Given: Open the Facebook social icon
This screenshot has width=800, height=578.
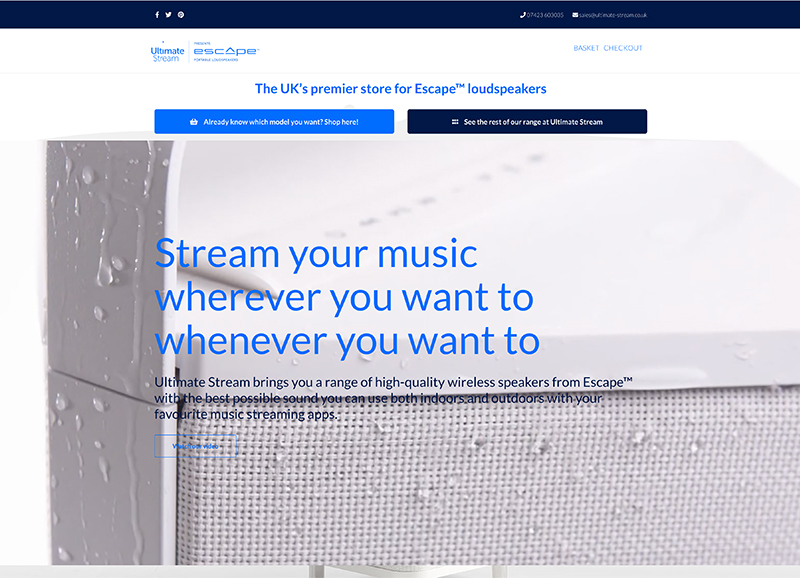Looking at the screenshot, I should click(157, 15).
